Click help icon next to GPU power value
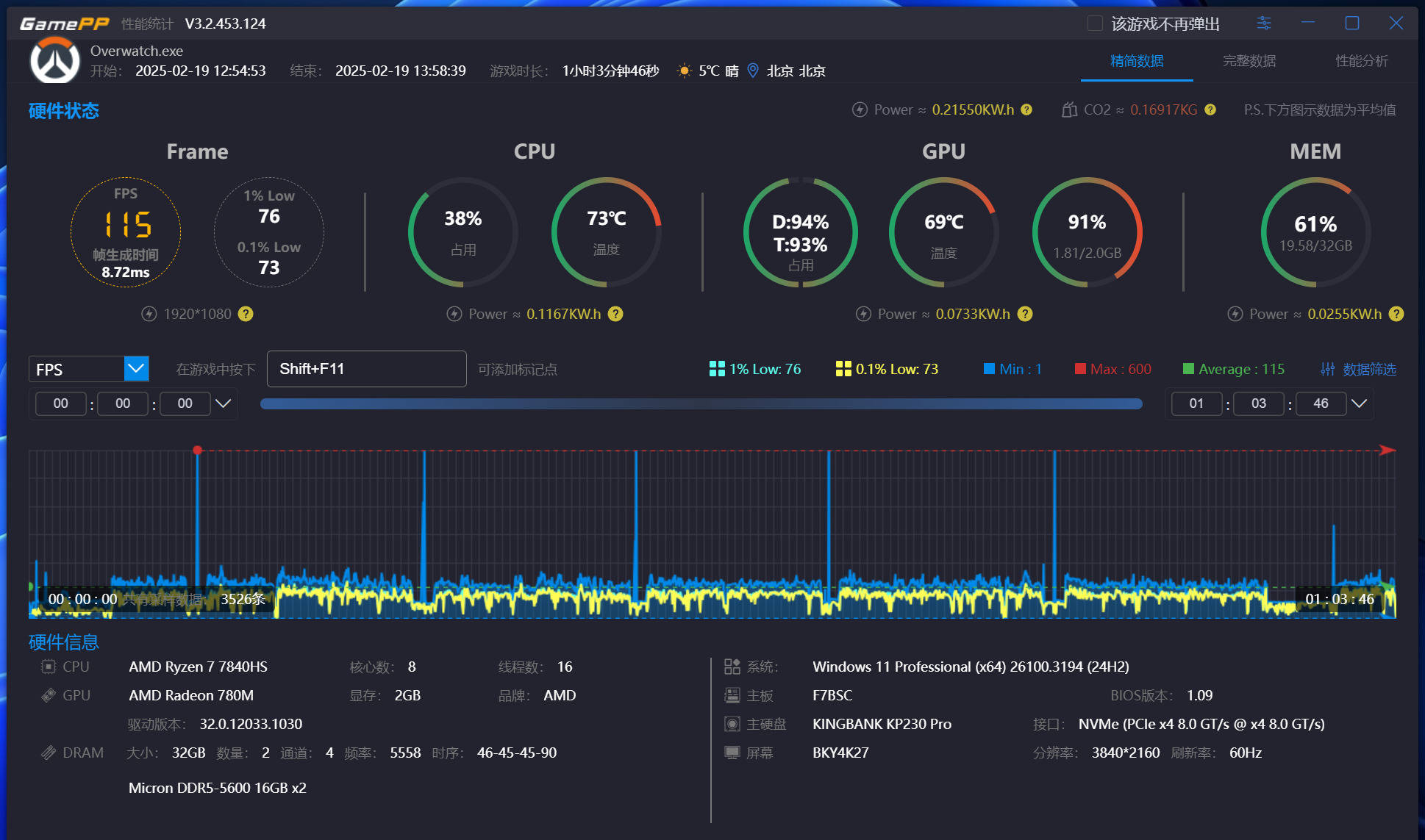 1025,314
